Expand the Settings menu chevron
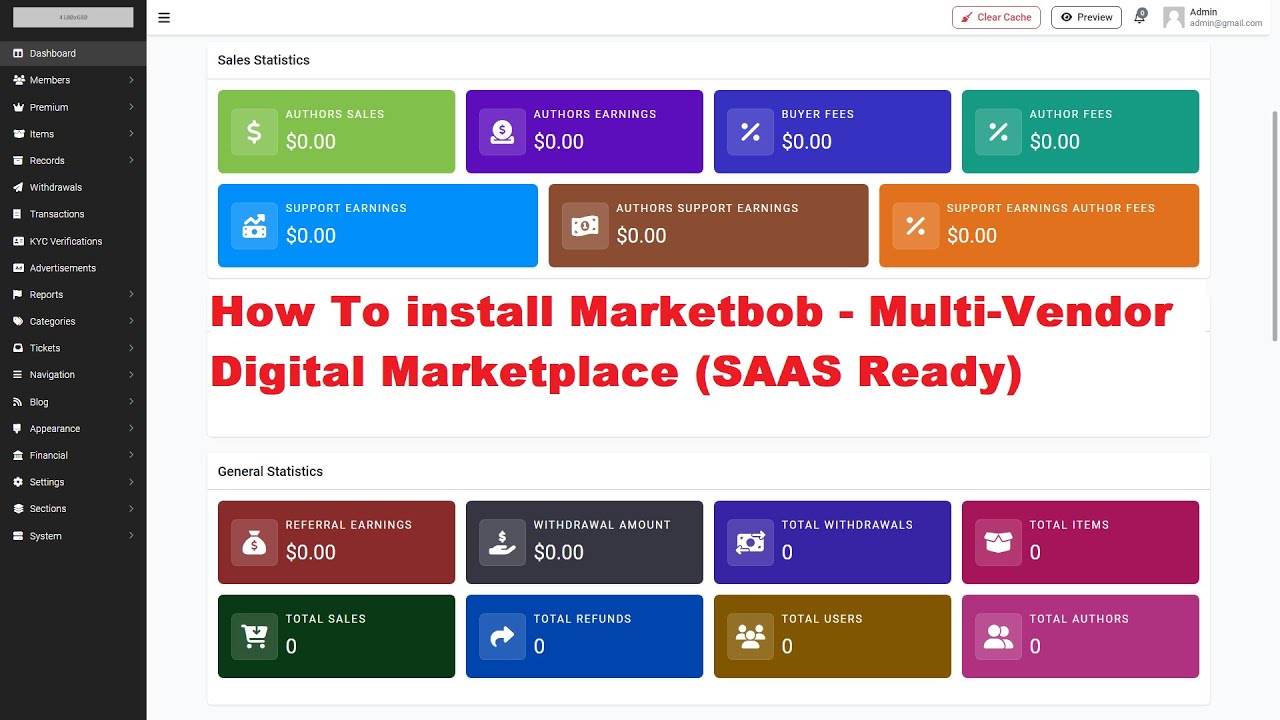The width and height of the screenshot is (1280, 720). pyautogui.click(x=131, y=482)
